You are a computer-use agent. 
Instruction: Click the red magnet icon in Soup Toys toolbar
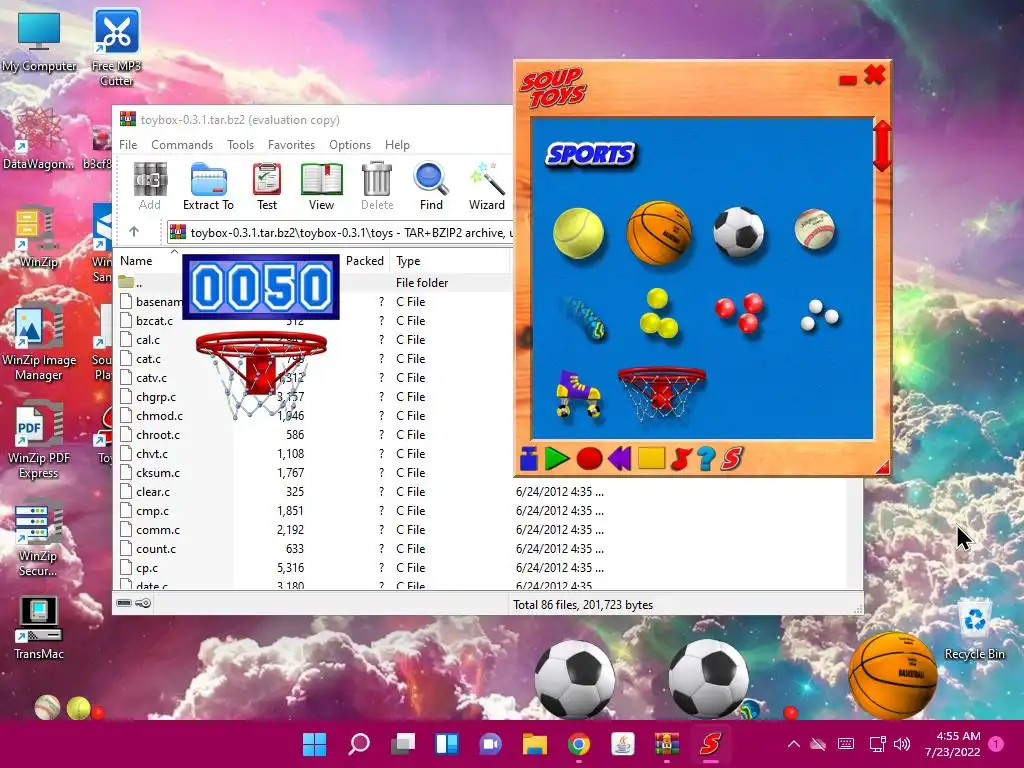[680, 458]
